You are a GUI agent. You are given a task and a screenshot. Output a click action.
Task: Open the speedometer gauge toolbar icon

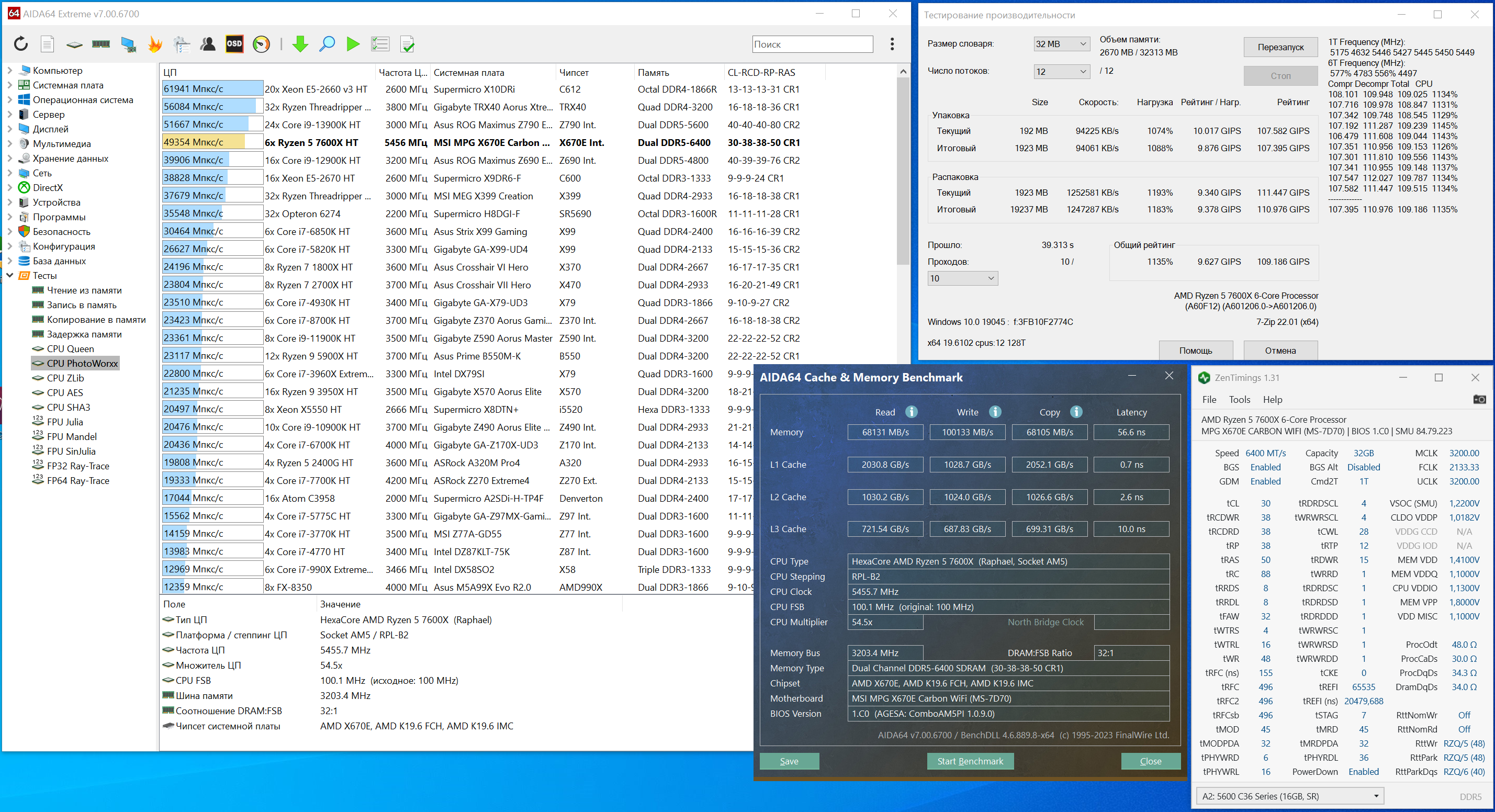(261, 44)
